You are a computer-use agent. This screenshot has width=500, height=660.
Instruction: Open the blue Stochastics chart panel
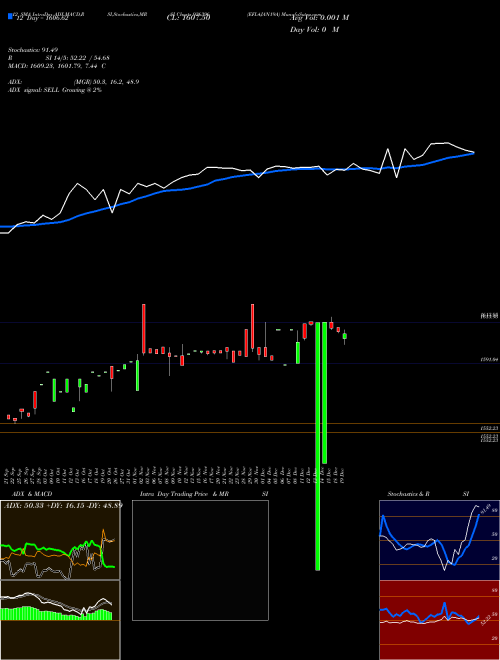coord(439,540)
